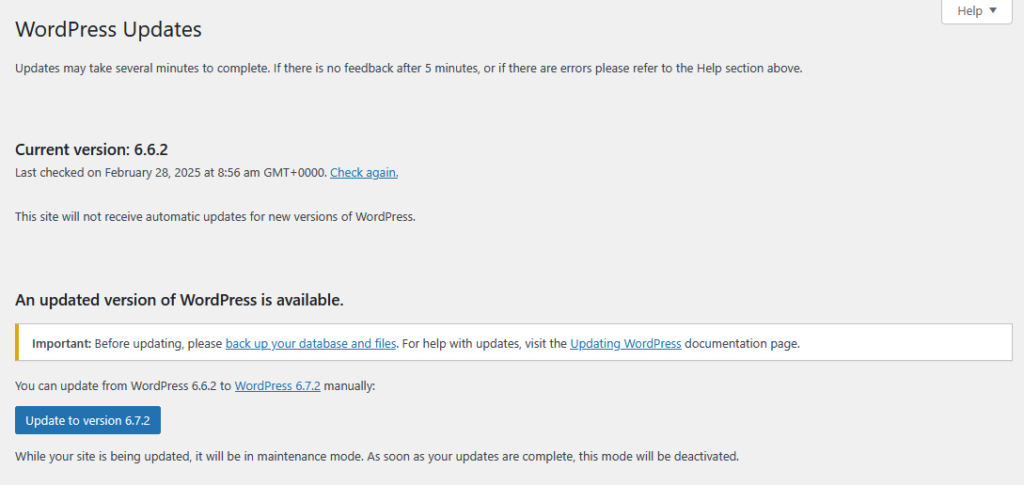
Task: Click the bold "Important:" notice label
Action: point(62,343)
